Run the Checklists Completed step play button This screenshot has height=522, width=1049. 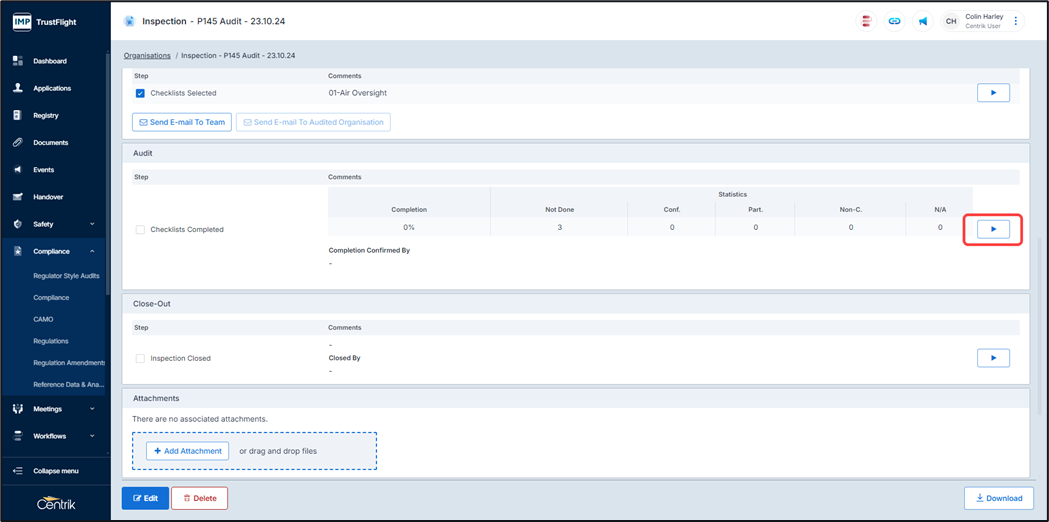pos(993,229)
